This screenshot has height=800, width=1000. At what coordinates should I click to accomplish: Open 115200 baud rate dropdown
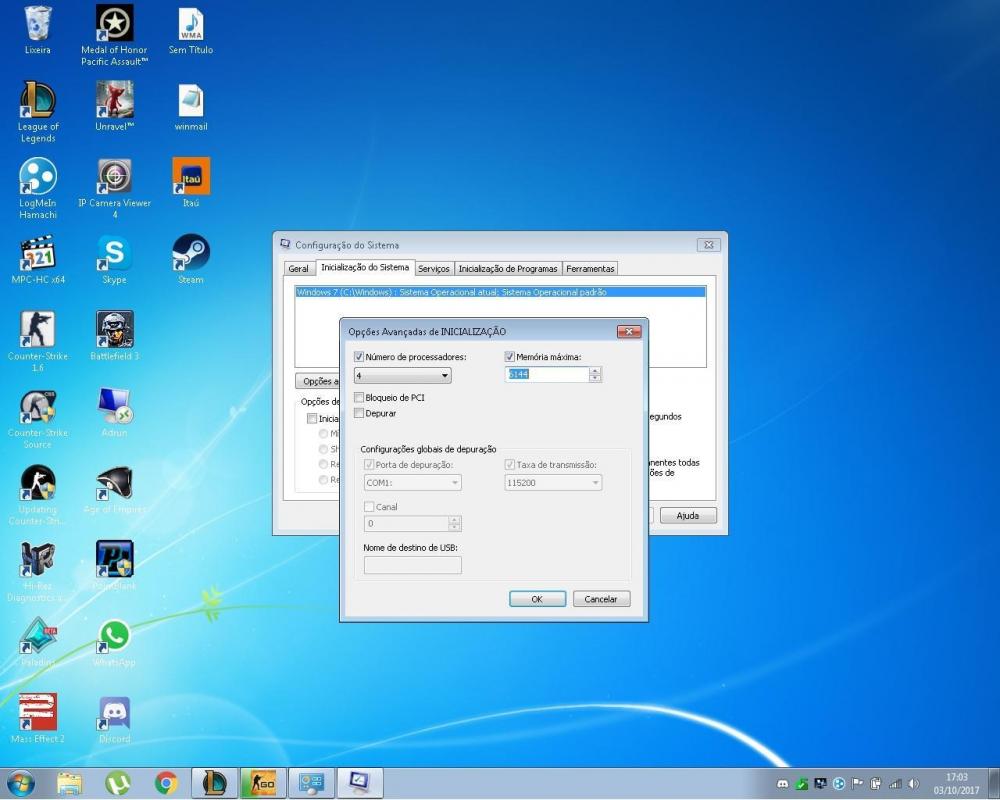[553, 483]
